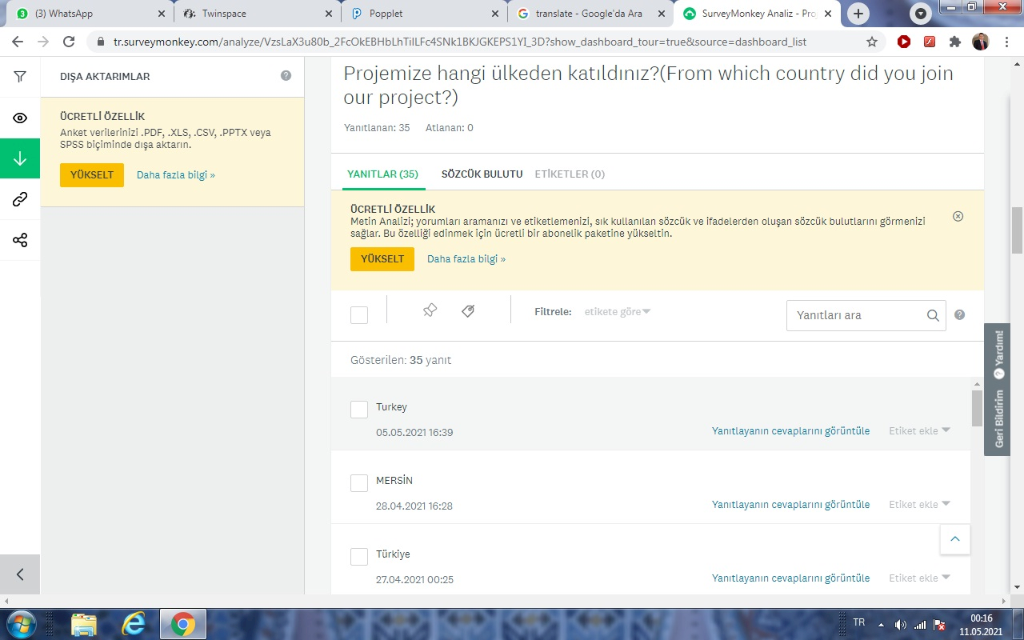Close the Popplet browser tab
The image size is (1024, 640).
pyautogui.click(x=495, y=14)
